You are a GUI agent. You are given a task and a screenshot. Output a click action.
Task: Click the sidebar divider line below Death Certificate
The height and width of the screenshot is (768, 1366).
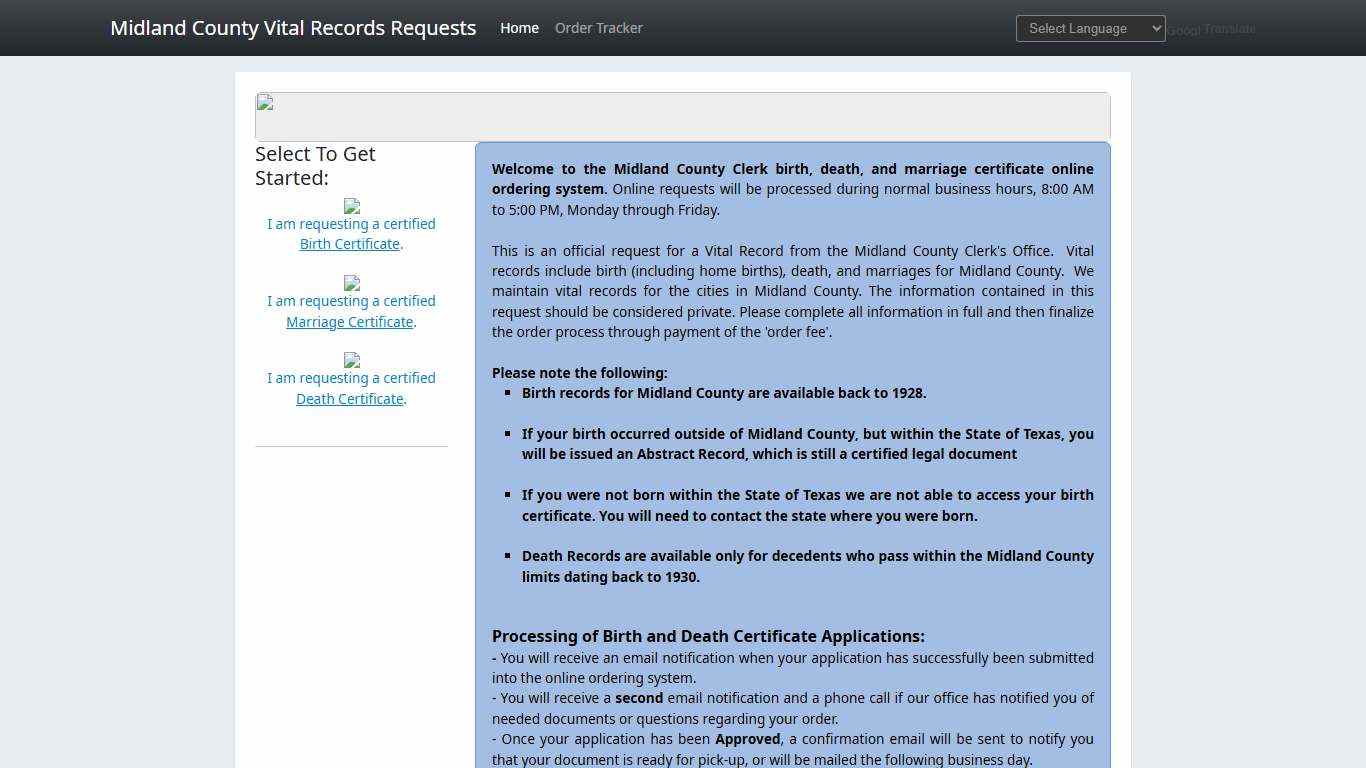(351, 446)
